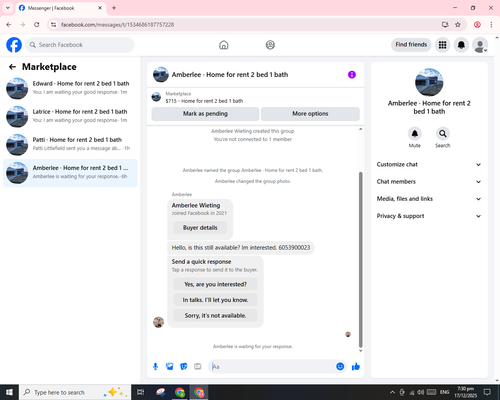The image size is (500, 400).
Task: Open the Menu grid icon
Action: (x=442, y=45)
